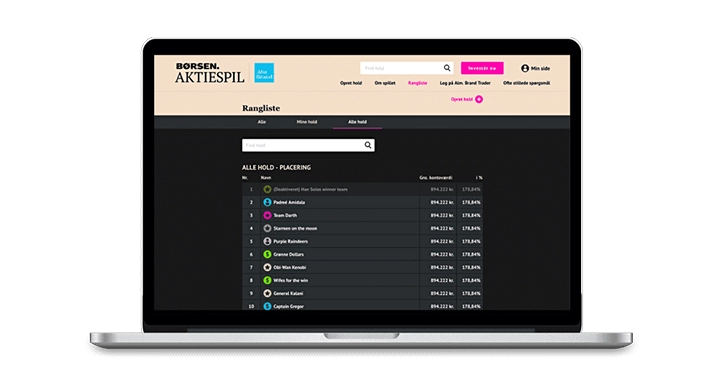Switch to the Alle tab
The width and height of the screenshot is (720, 382).
(262, 122)
